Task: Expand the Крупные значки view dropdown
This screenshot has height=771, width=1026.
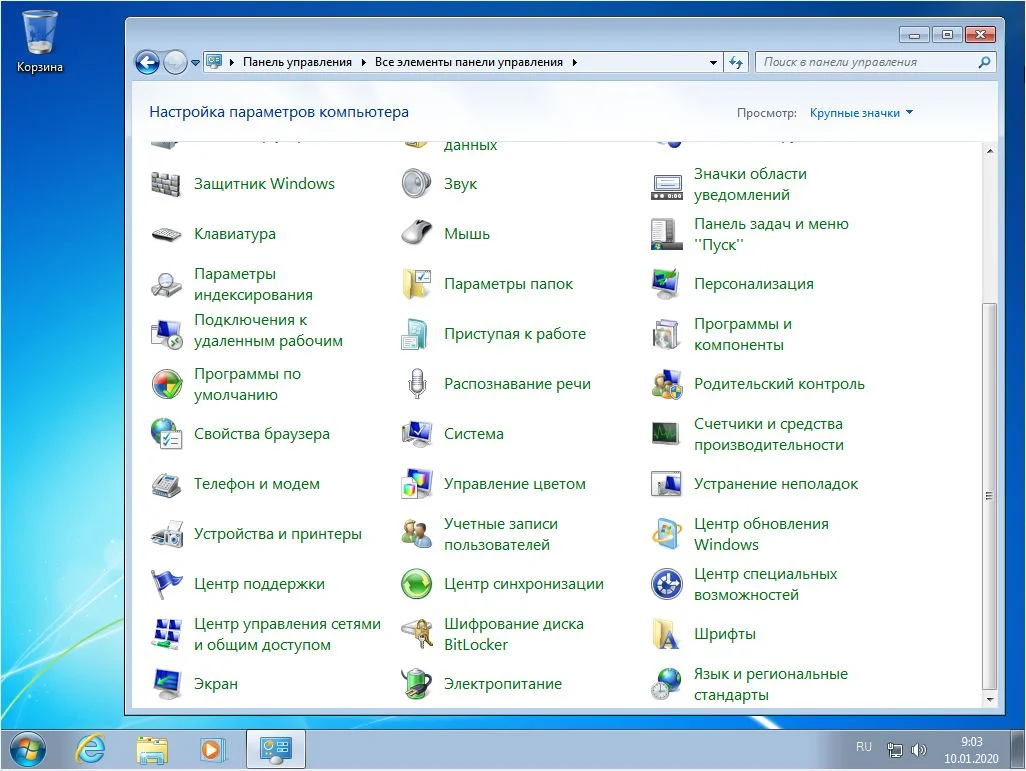Action: (x=861, y=113)
